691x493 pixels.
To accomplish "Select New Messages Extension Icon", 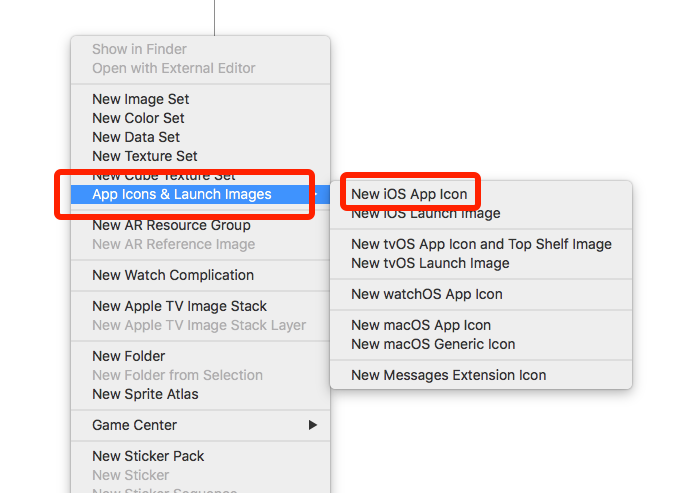I will click(481, 375).
